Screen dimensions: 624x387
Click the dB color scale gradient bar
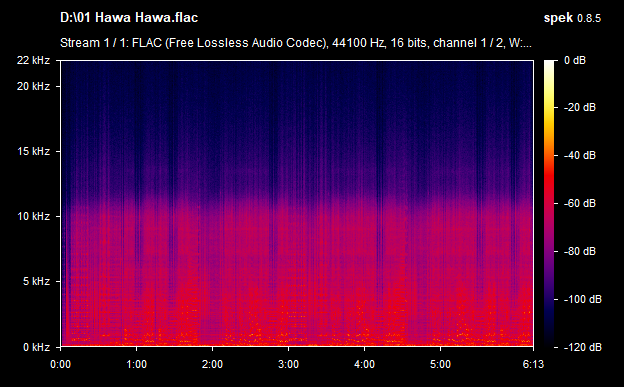(549, 204)
